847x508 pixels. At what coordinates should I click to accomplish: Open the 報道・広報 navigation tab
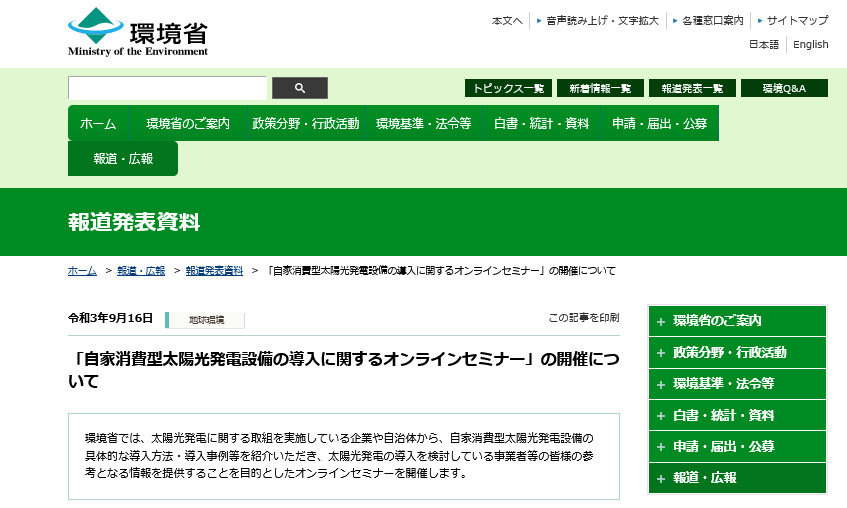[x=123, y=159]
